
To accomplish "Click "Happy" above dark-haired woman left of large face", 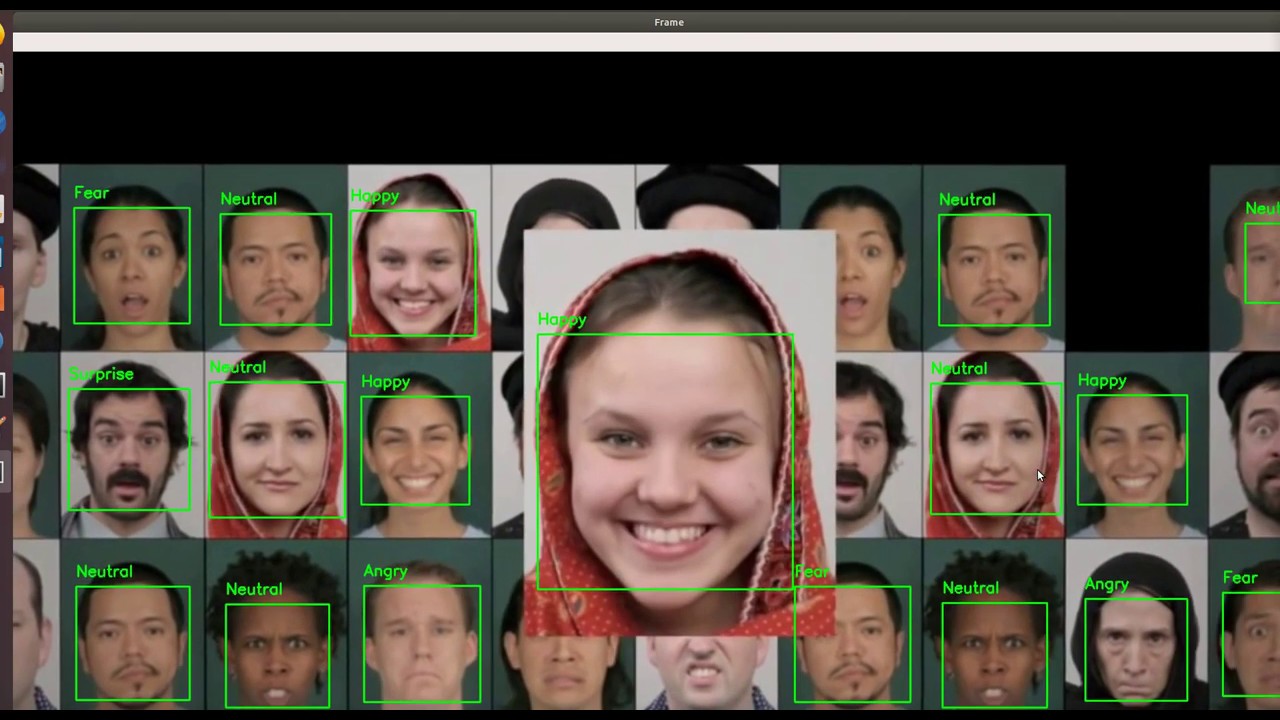I will (386, 382).
